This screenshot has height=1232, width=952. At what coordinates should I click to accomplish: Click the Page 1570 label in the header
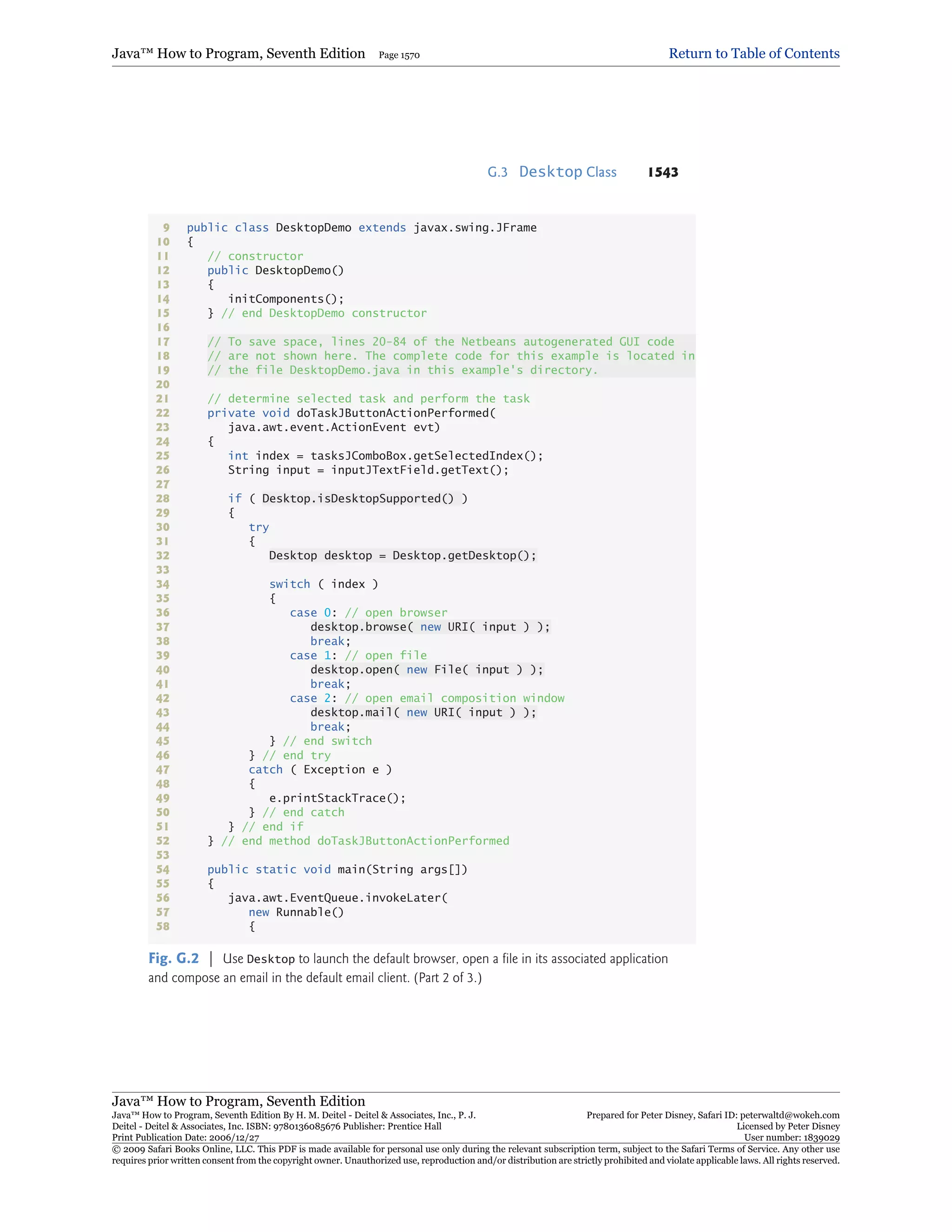(399, 55)
